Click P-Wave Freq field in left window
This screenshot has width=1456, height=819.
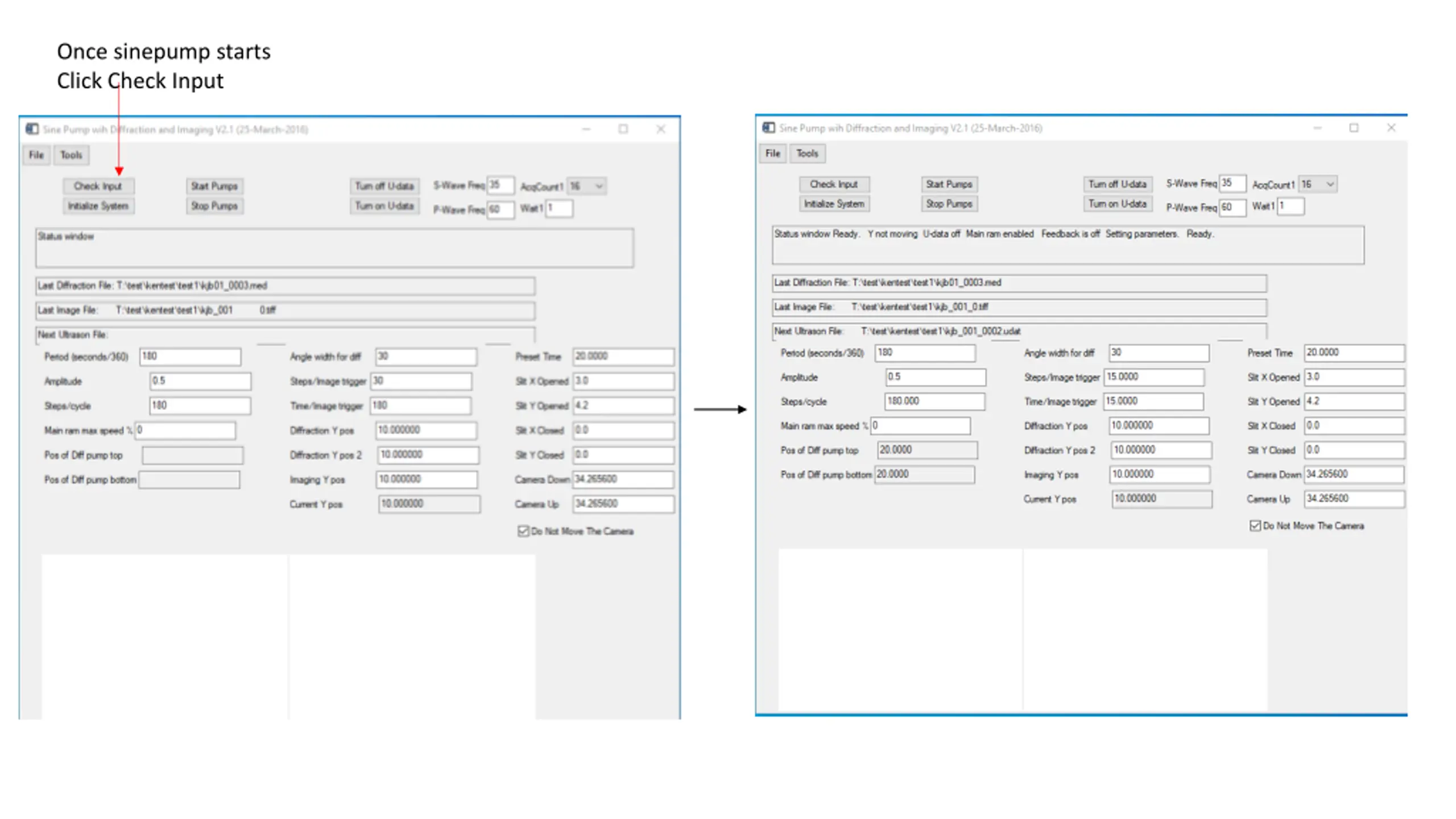(500, 209)
